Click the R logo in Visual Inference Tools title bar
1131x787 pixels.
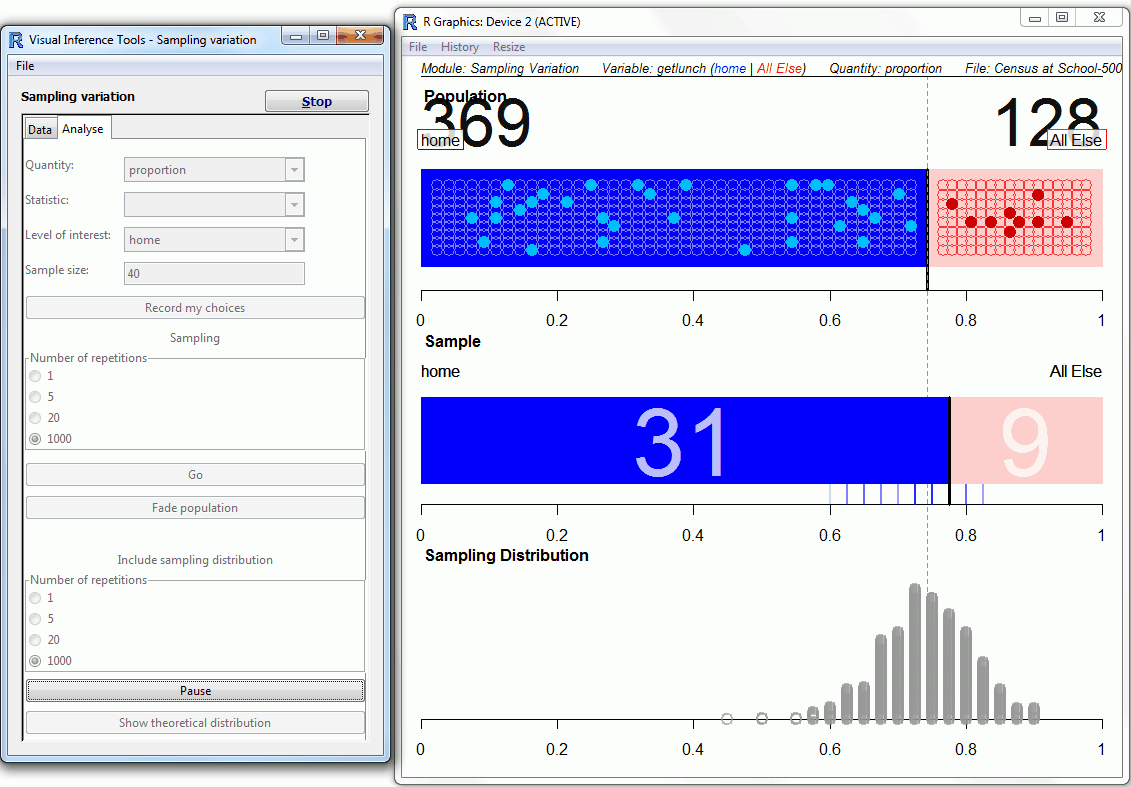(16, 40)
